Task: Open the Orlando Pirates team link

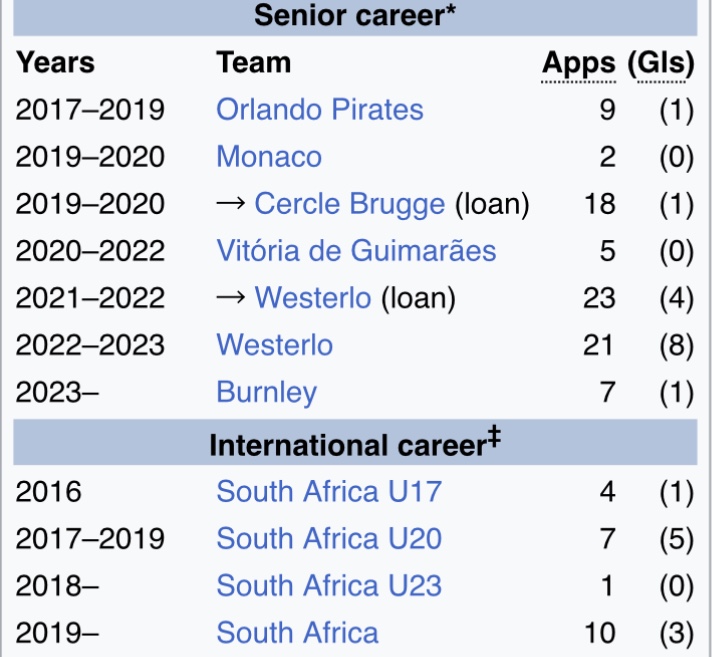Action: pyautogui.click(x=320, y=110)
